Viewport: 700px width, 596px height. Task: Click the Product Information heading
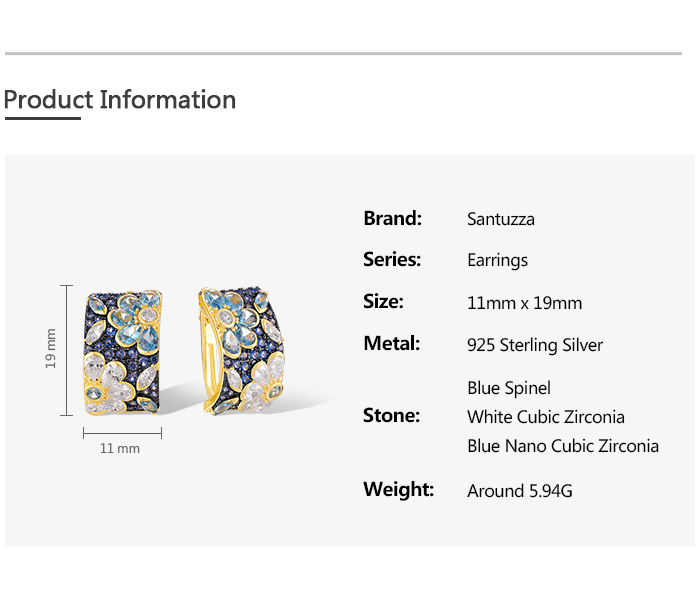120,100
